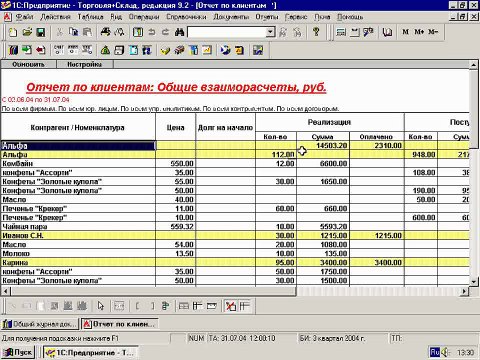The height and width of the screenshot is (360, 480).
Task: Click the red cross grid toggle icon
Action: tap(231, 306)
